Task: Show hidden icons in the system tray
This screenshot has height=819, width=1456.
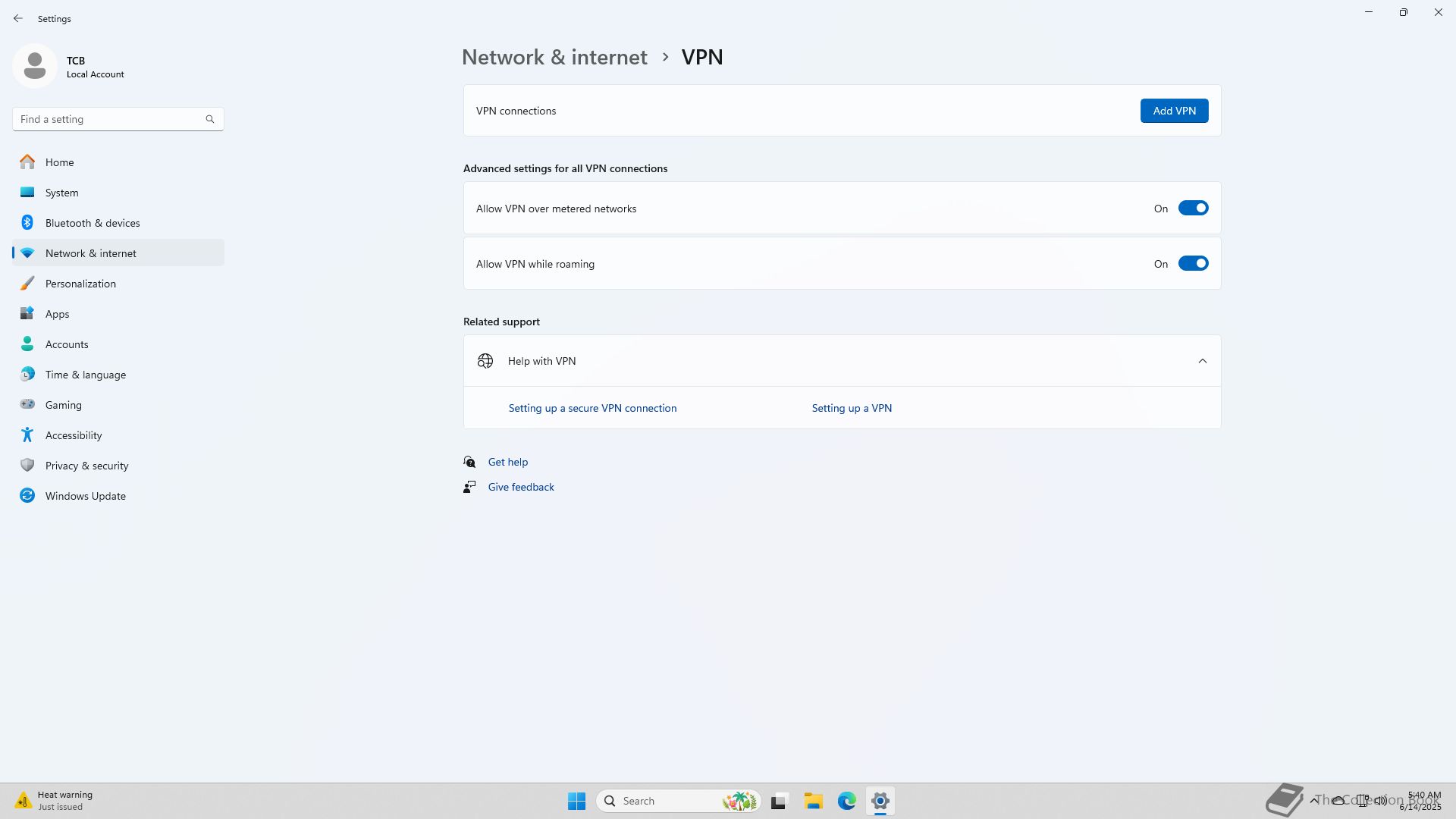Action: pos(1314,800)
